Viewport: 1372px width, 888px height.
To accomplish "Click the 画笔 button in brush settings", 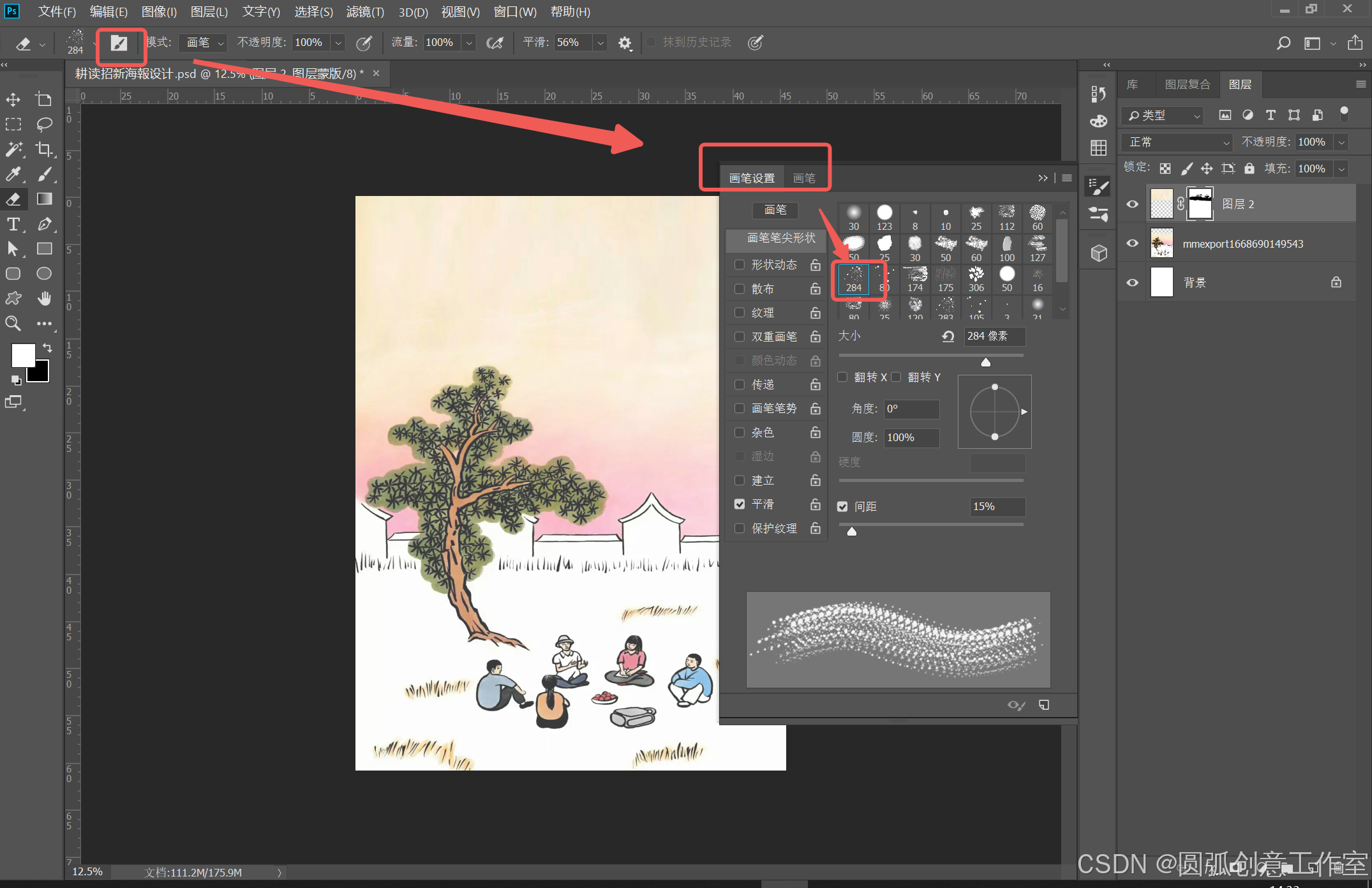I will [x=775, y=210].
